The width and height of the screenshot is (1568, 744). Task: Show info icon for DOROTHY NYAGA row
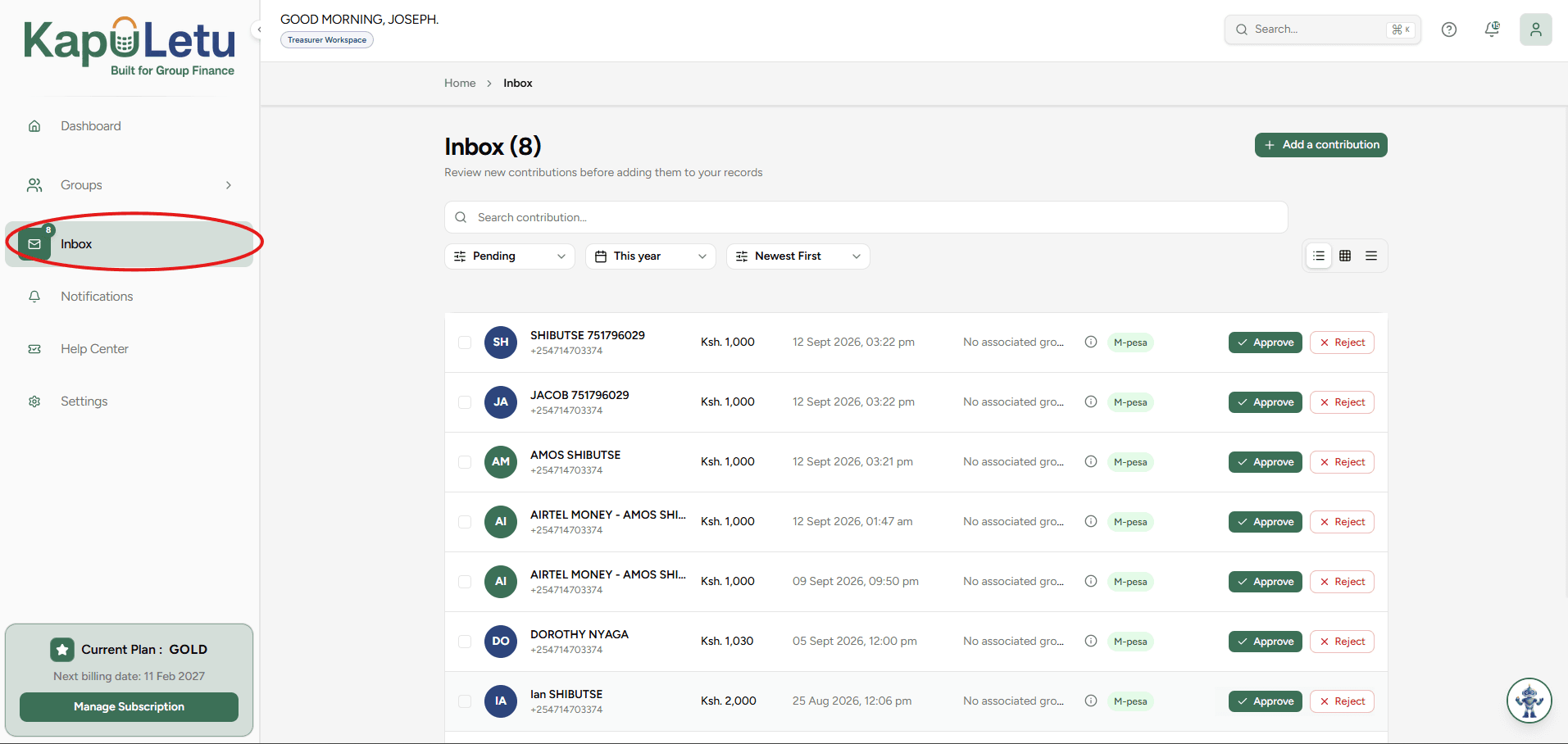1091,642
